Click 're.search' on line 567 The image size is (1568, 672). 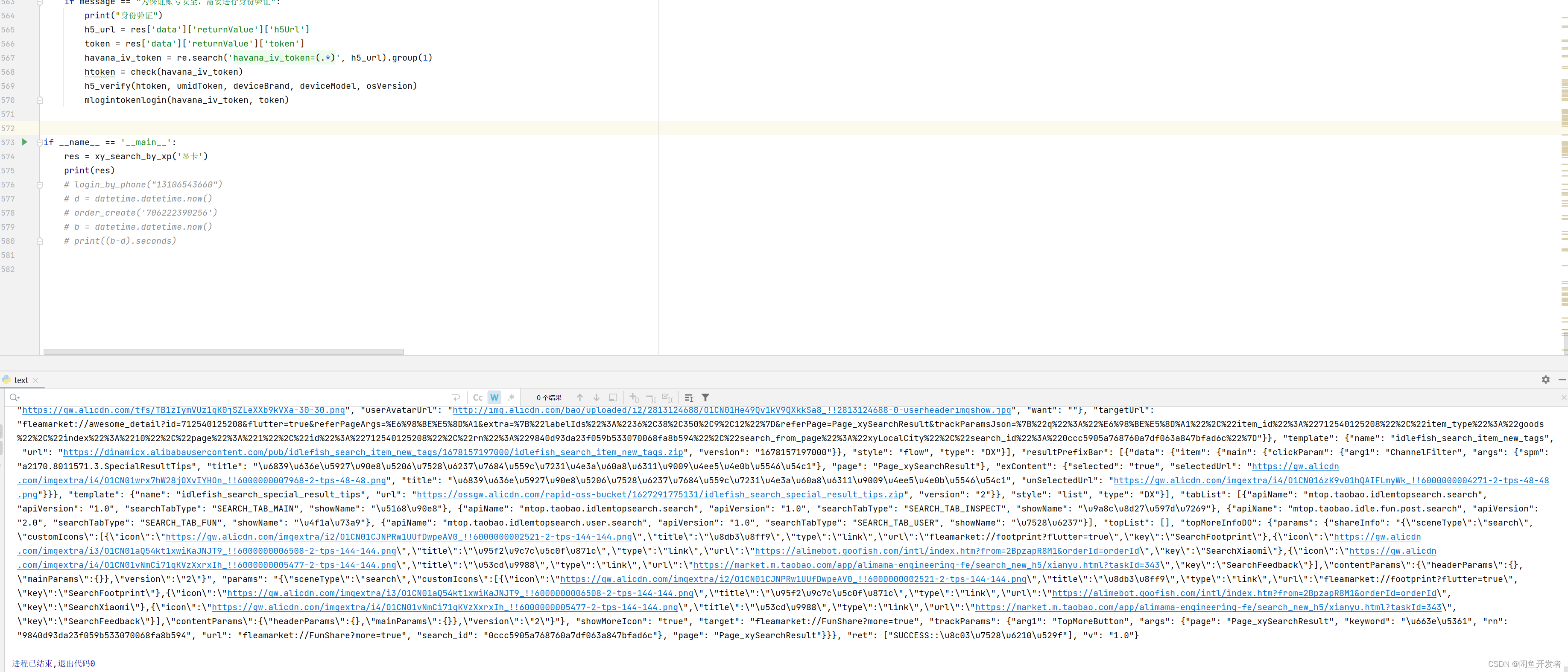[x=200, y=58]
